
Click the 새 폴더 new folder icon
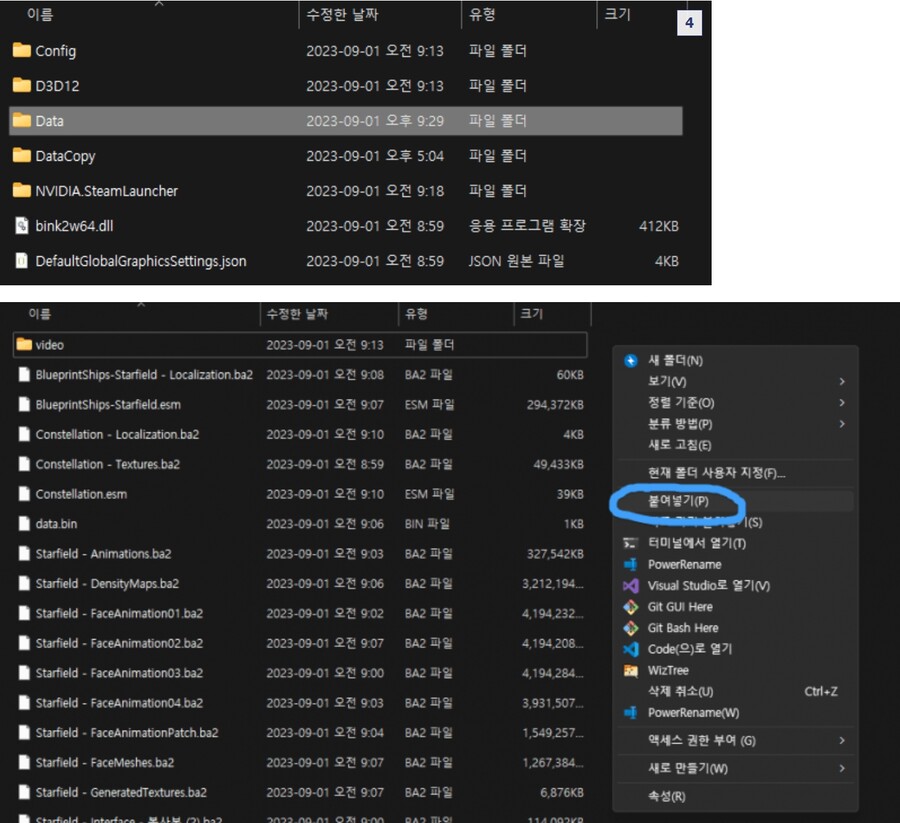coord(630,360)
